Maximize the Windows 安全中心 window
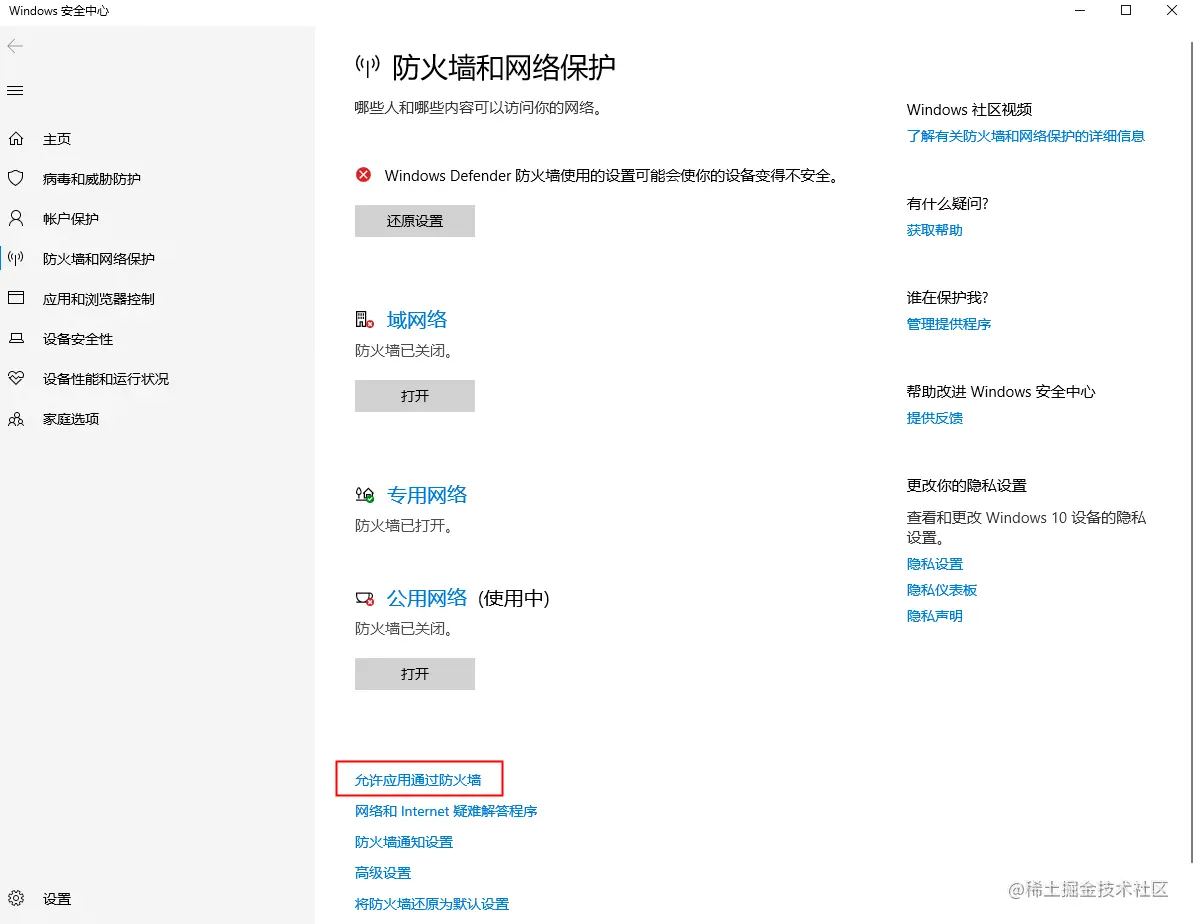 click(1126, 11)
